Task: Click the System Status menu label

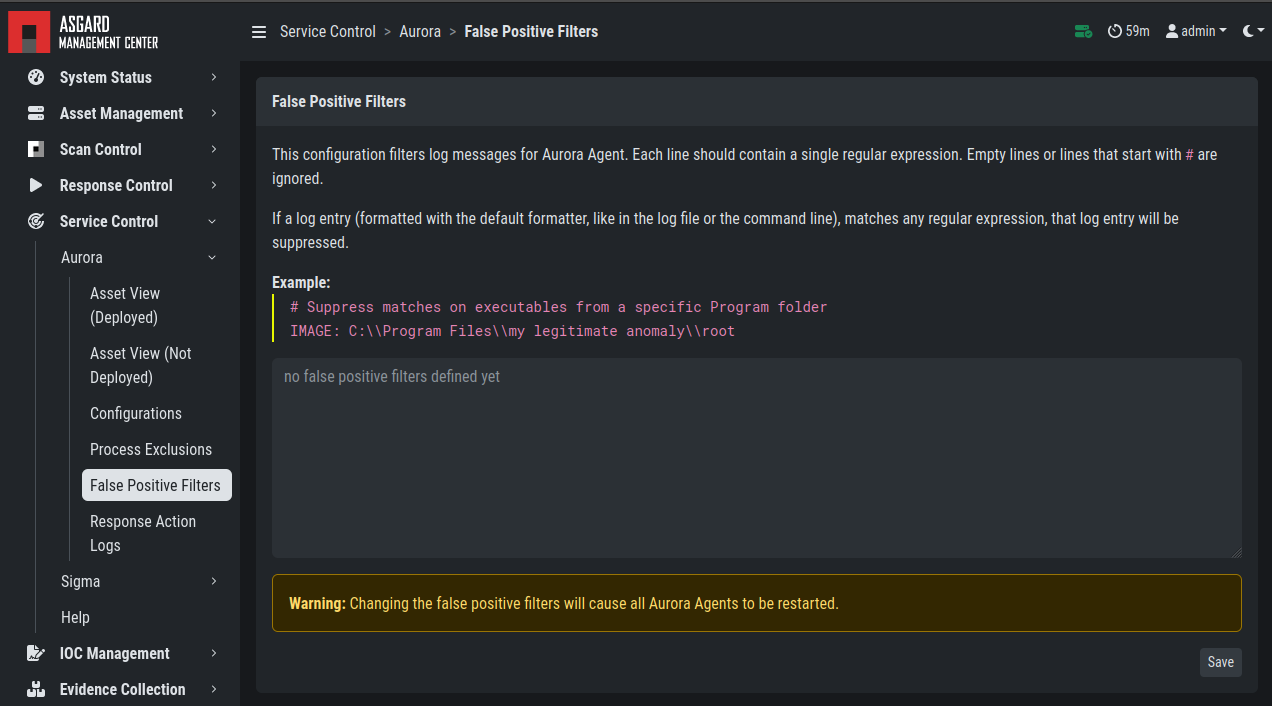Action: click(x=106, y=77)
